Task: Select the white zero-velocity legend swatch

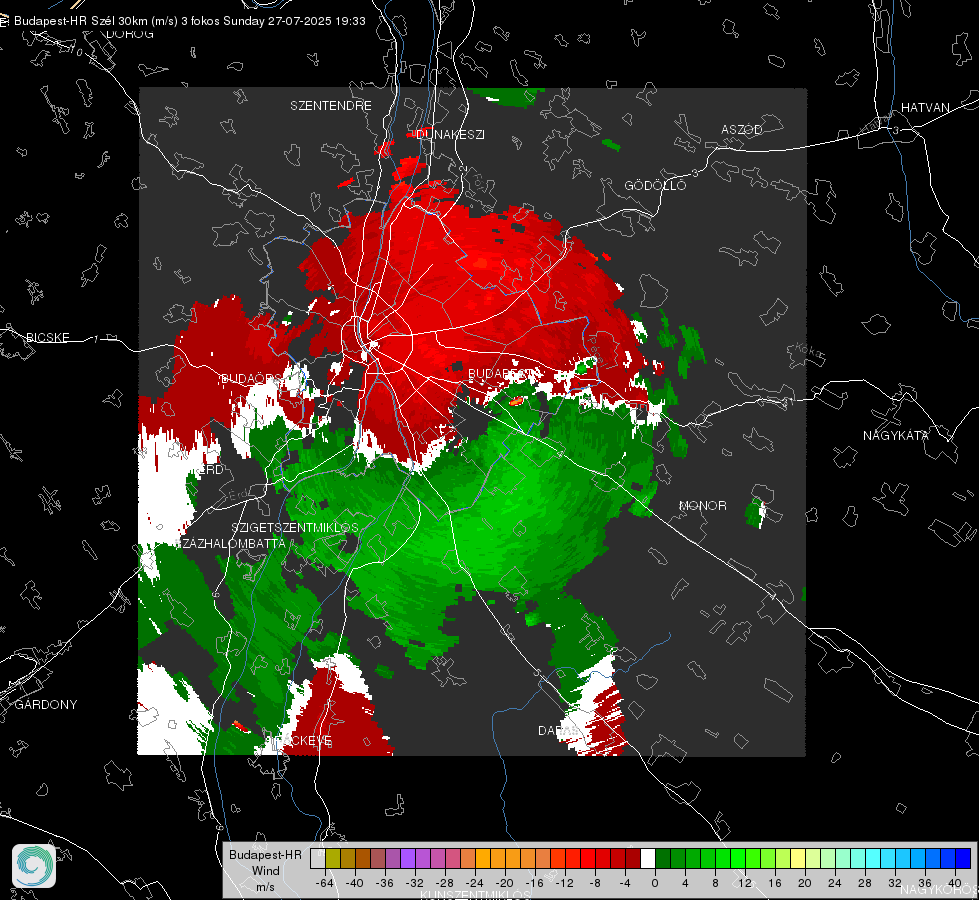Action: pyautogui.click(x=648, y=859)
